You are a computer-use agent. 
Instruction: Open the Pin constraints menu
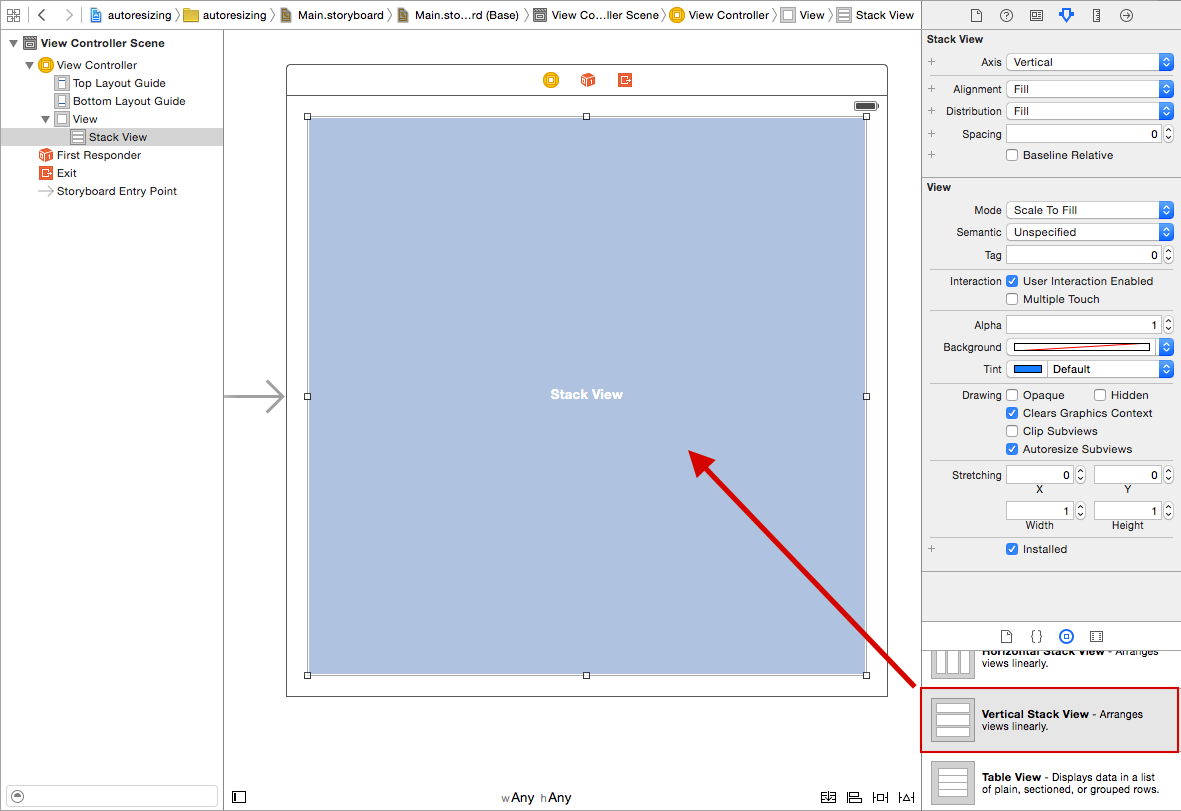click(x=880, y=797)
